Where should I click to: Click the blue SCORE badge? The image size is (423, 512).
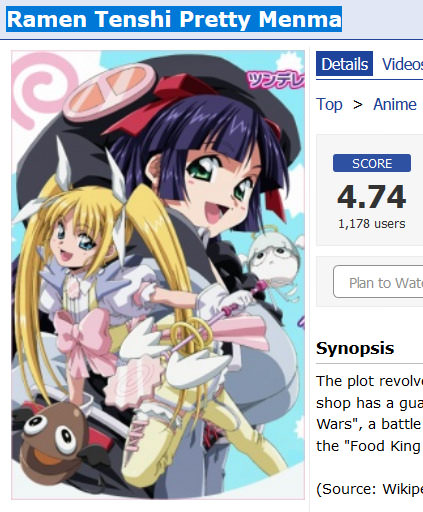(x=372, y=163)
